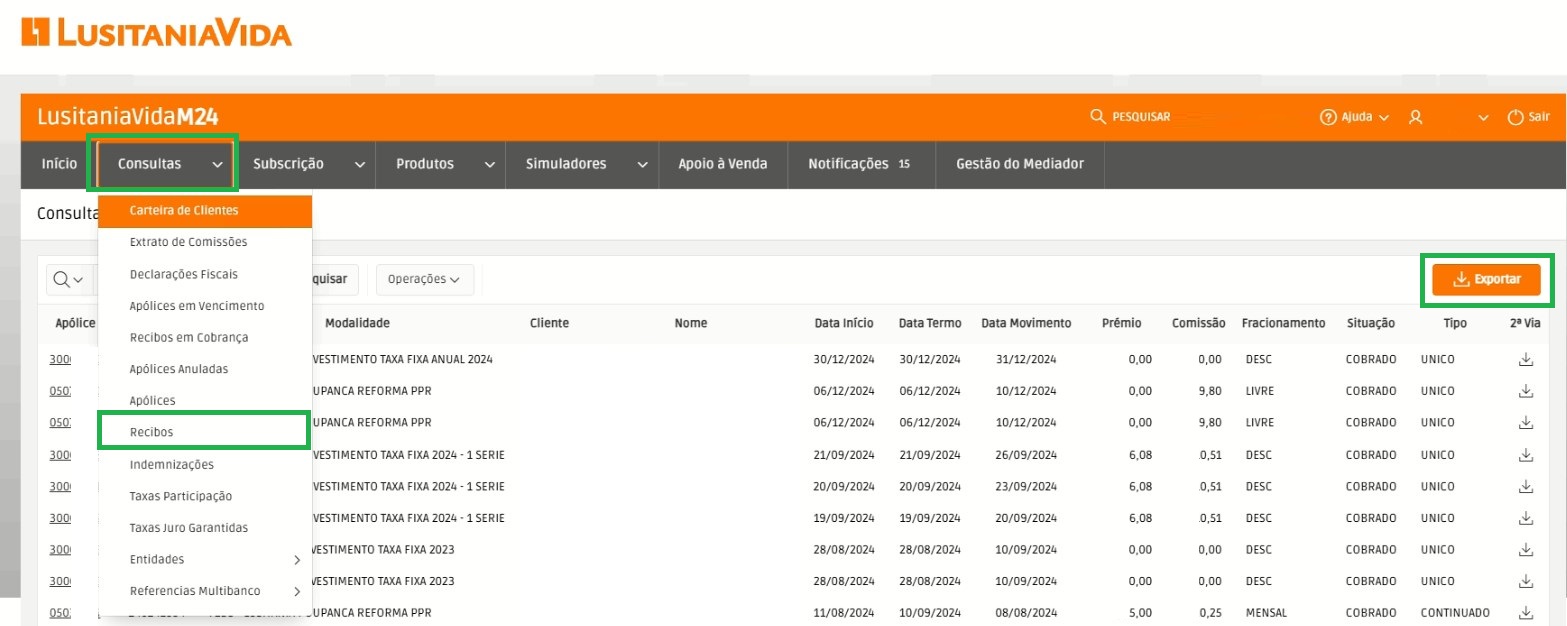The image size is (1567, 626).
Task: Click the Data Movimento column header
Action: click(x=1026, y=323)
